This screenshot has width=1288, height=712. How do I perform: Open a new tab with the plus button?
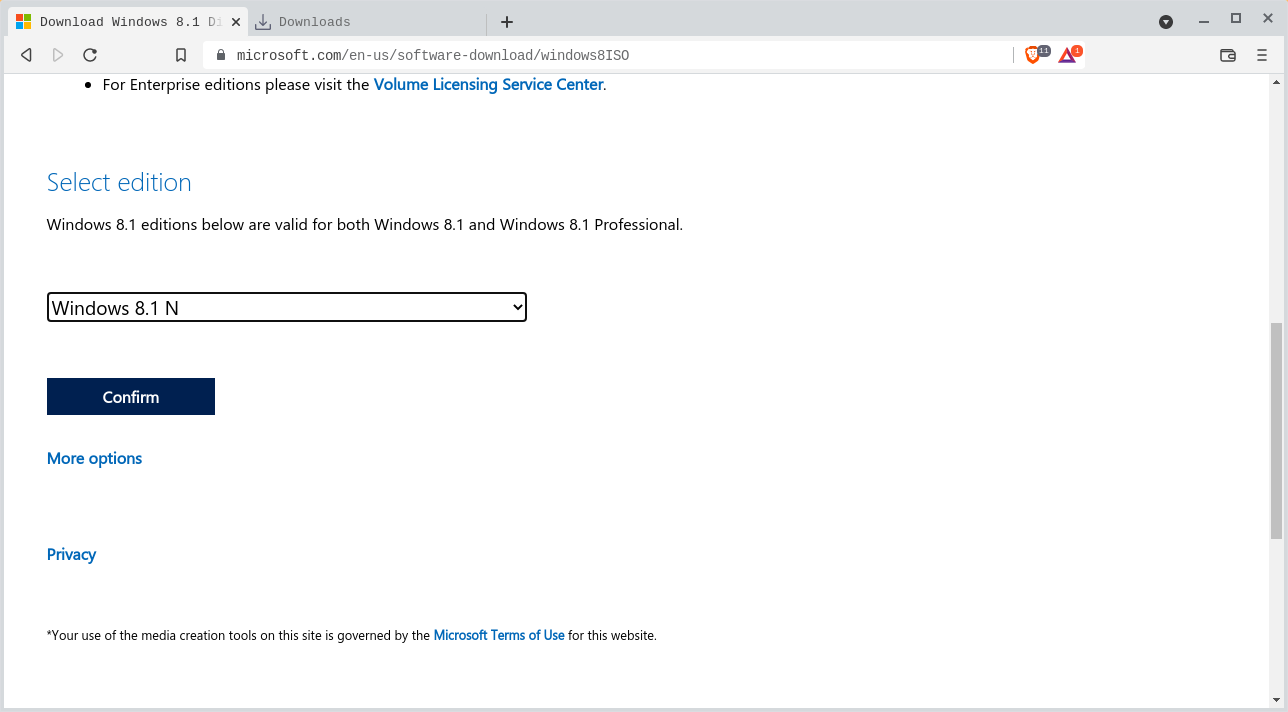507,22
